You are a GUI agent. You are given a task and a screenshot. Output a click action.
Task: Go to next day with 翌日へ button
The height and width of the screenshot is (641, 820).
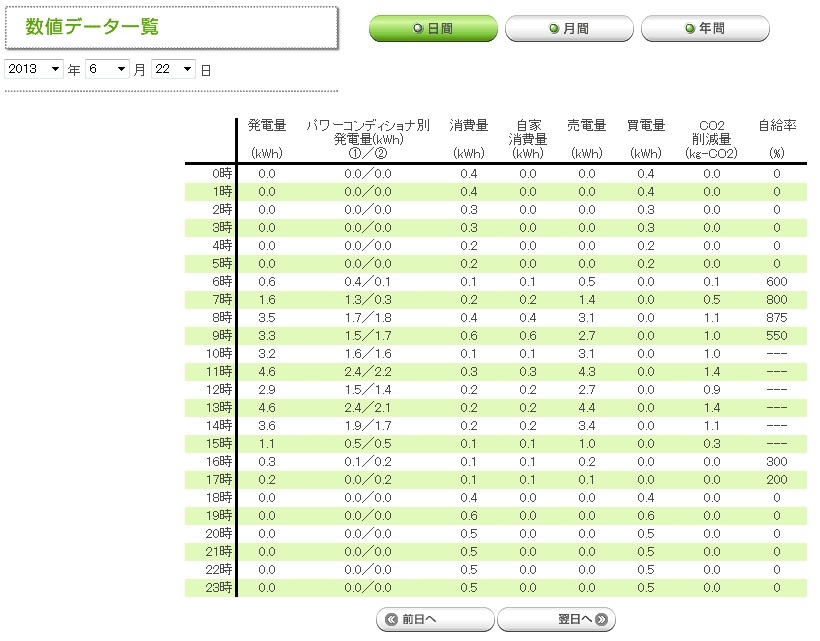556,620
